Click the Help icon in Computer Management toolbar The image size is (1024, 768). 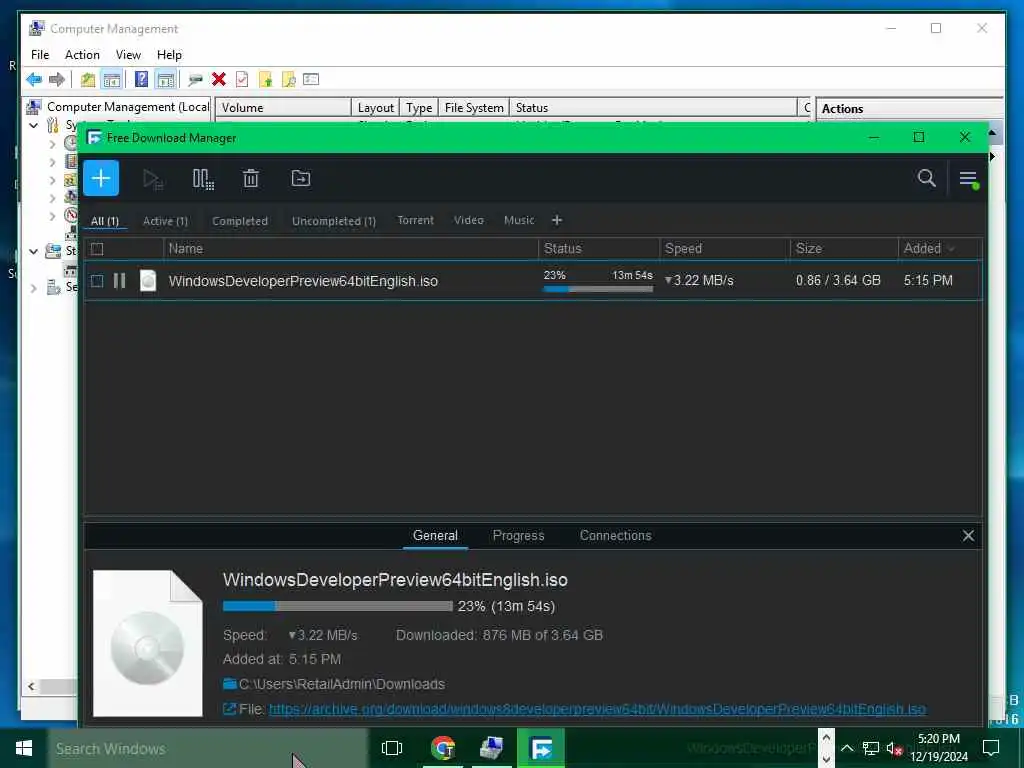click(141, 80)
